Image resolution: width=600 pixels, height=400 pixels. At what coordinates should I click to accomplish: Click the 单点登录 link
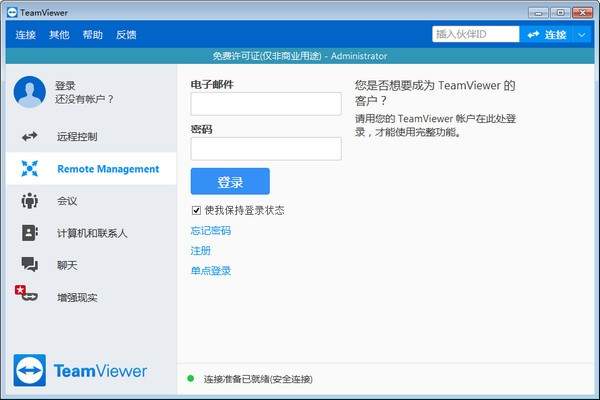210,271
